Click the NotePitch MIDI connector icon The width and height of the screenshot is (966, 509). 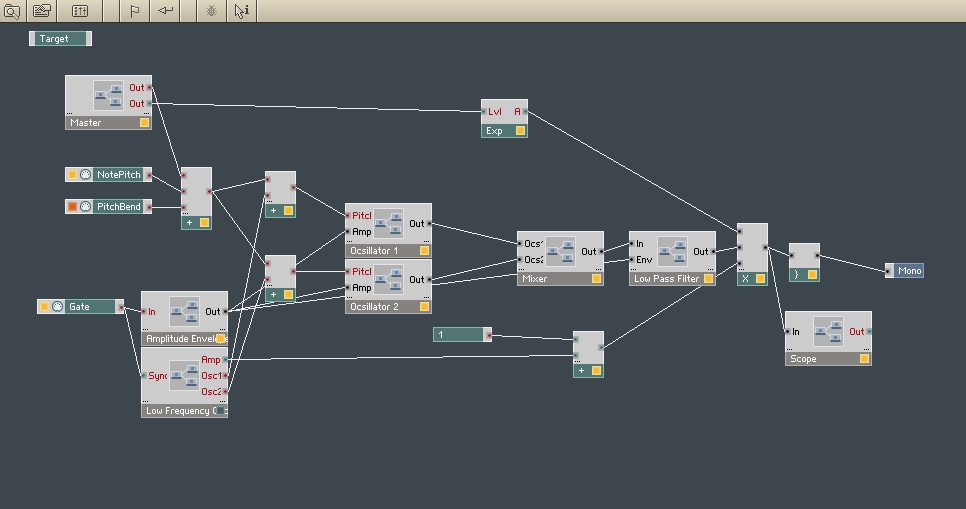86,174
